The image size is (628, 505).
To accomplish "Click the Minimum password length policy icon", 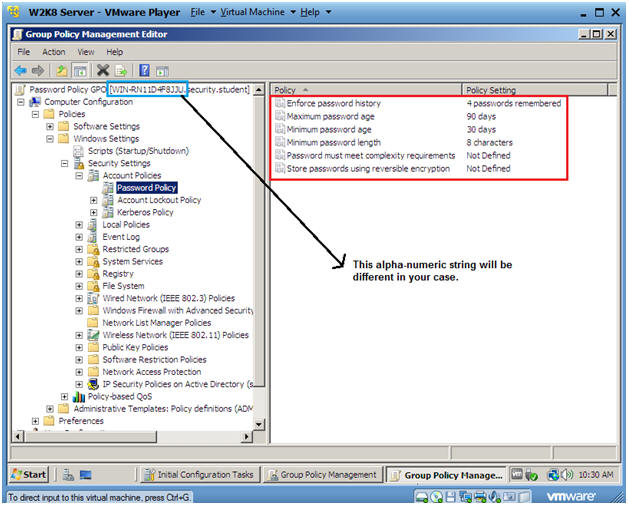I will (x=280, y=142).
